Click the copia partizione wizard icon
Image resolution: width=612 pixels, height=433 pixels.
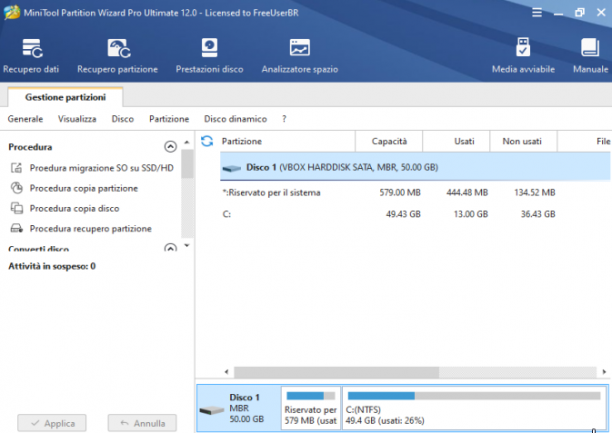point(16,188)
